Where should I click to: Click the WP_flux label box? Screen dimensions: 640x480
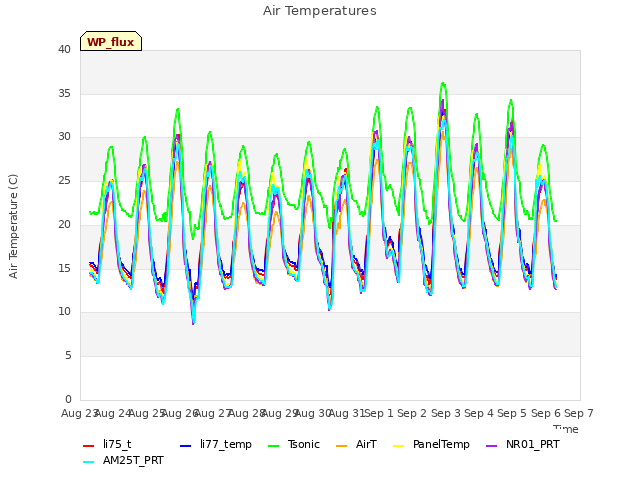coord(111,41)
